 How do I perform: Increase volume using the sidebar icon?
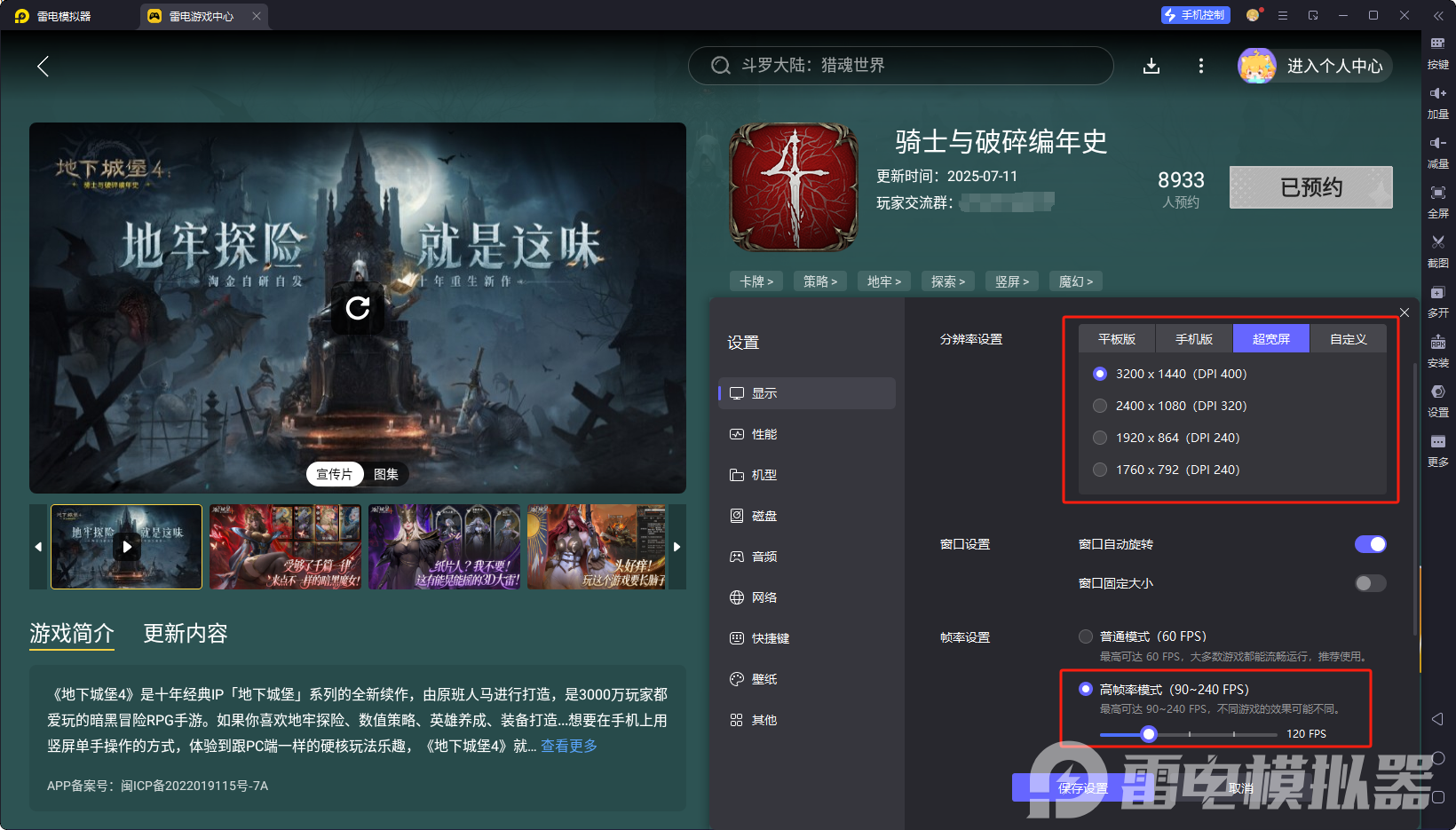tap(1437, 93)
